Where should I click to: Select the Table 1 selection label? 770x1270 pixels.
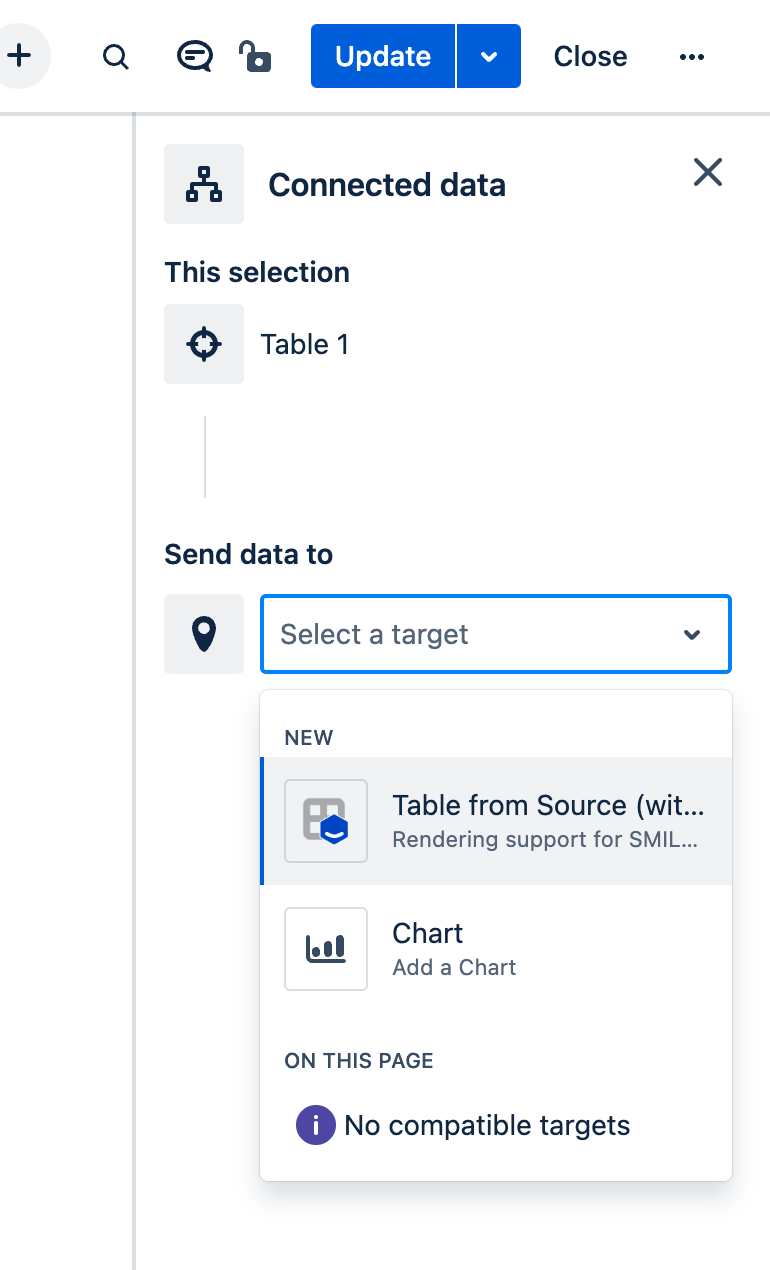point(305,345)
